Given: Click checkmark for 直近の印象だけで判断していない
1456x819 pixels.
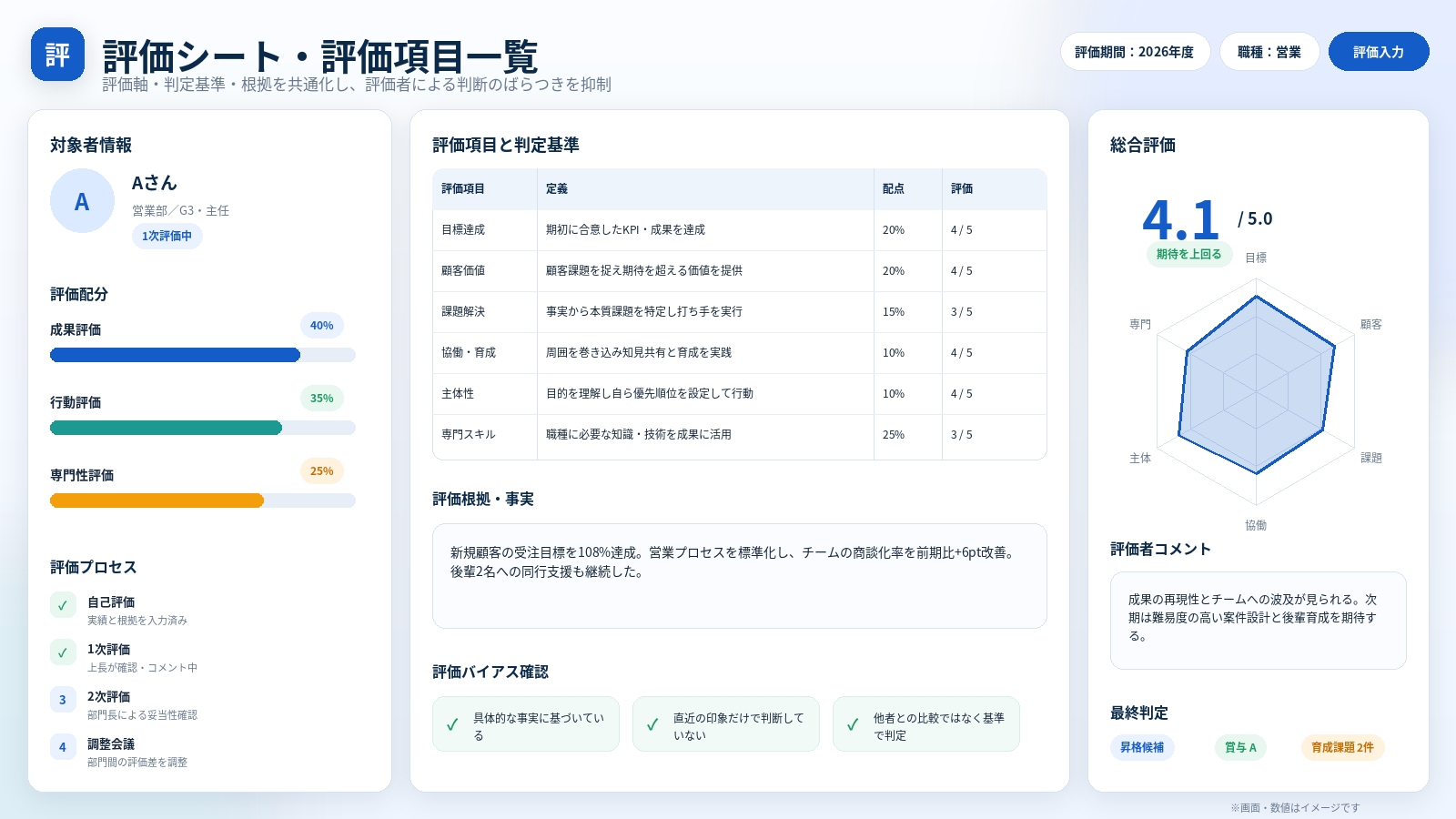Looking at the screenshot, I should coord(652,725).
